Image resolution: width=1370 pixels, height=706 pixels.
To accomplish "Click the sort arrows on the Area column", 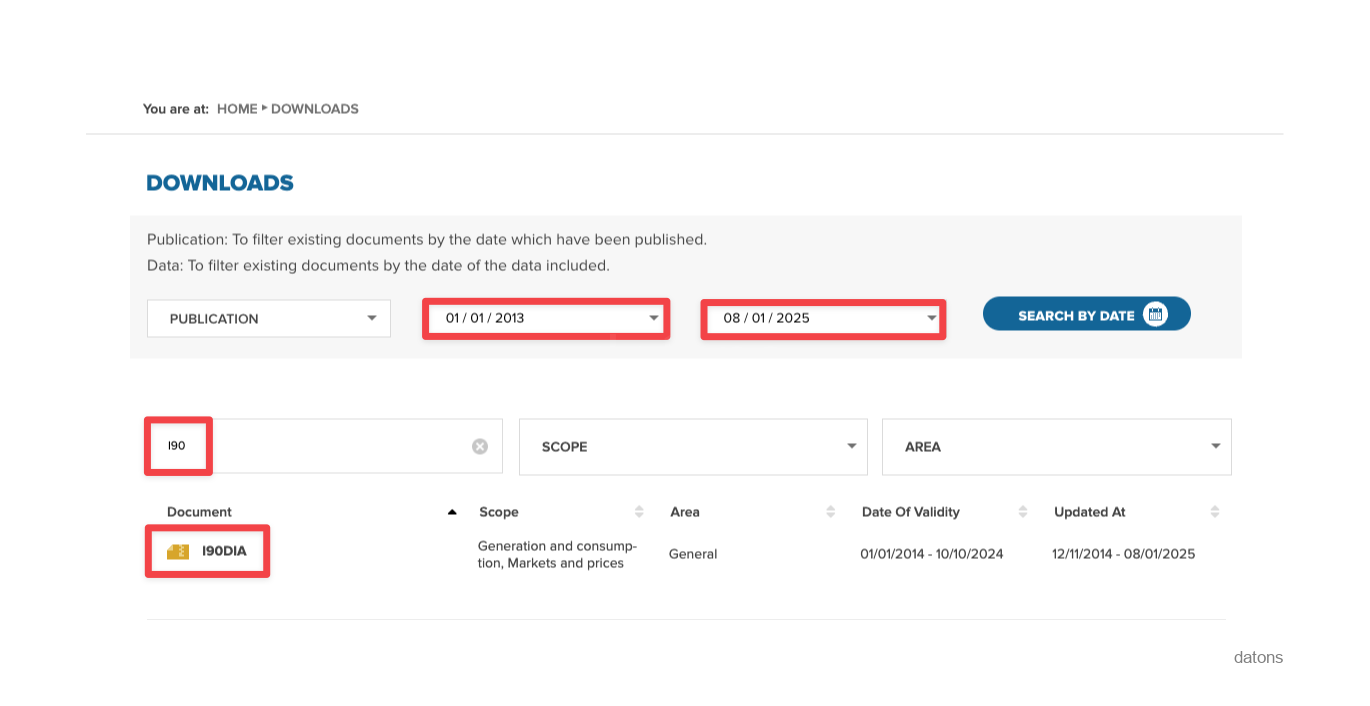I will pyautogui.click(x=830, y=511).
